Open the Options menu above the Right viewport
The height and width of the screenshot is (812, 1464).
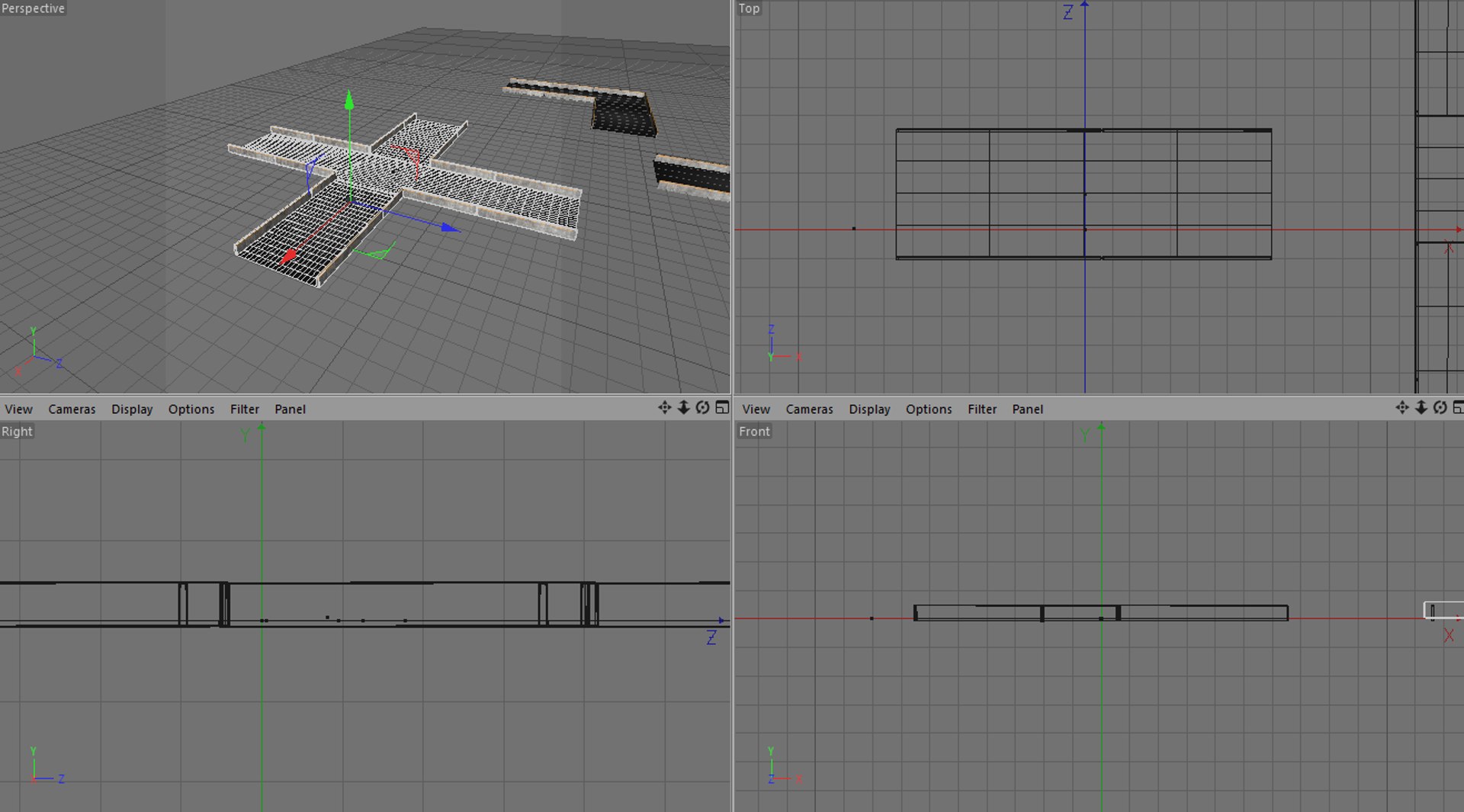point(191,409)
